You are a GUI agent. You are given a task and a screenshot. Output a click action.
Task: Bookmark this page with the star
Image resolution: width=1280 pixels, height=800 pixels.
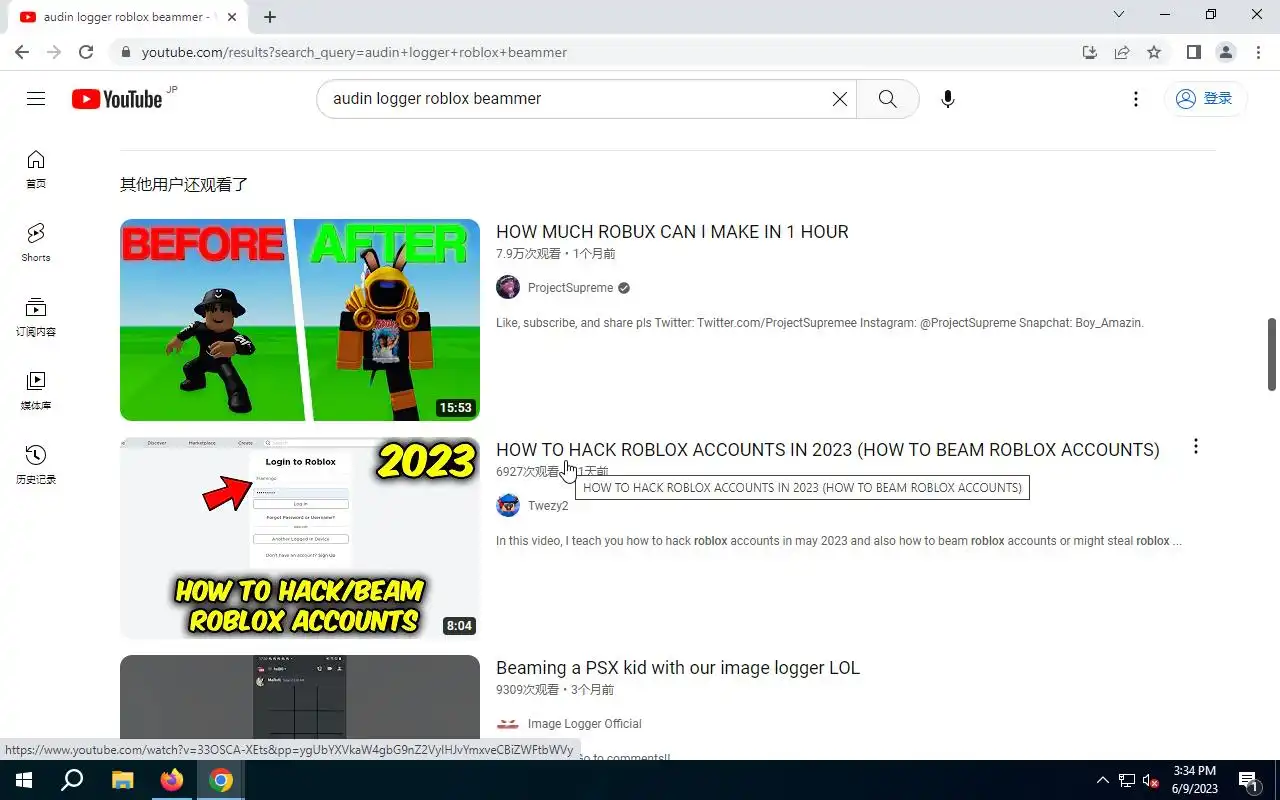point(1154,52)
